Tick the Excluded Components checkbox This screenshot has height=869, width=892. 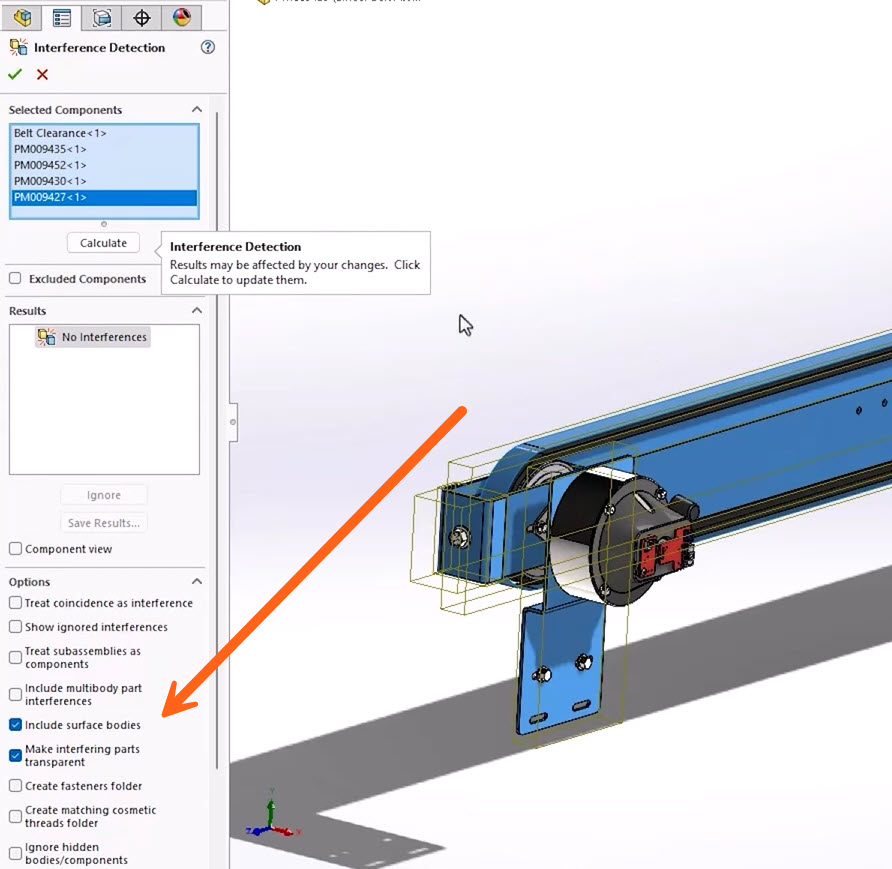tap(15, 279)
